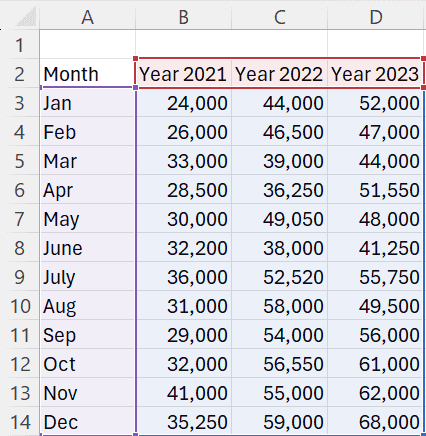Click cell with value 46,500
426x436 pixels.
click(279, 132)
